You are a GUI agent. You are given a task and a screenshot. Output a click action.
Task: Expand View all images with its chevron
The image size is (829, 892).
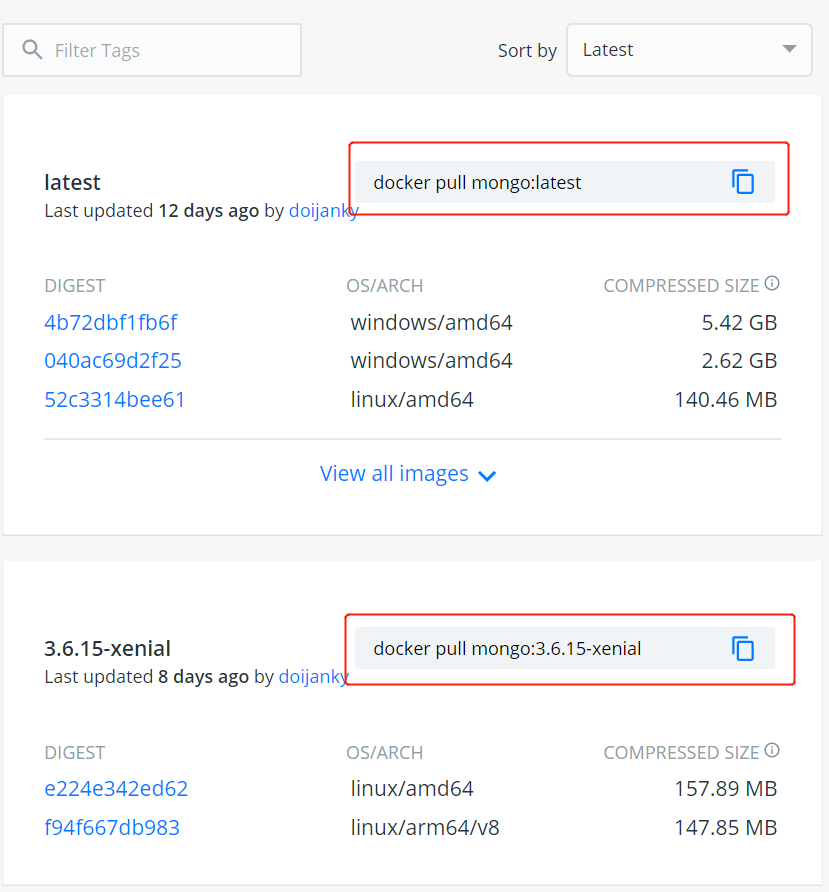(x=487, y=475)
